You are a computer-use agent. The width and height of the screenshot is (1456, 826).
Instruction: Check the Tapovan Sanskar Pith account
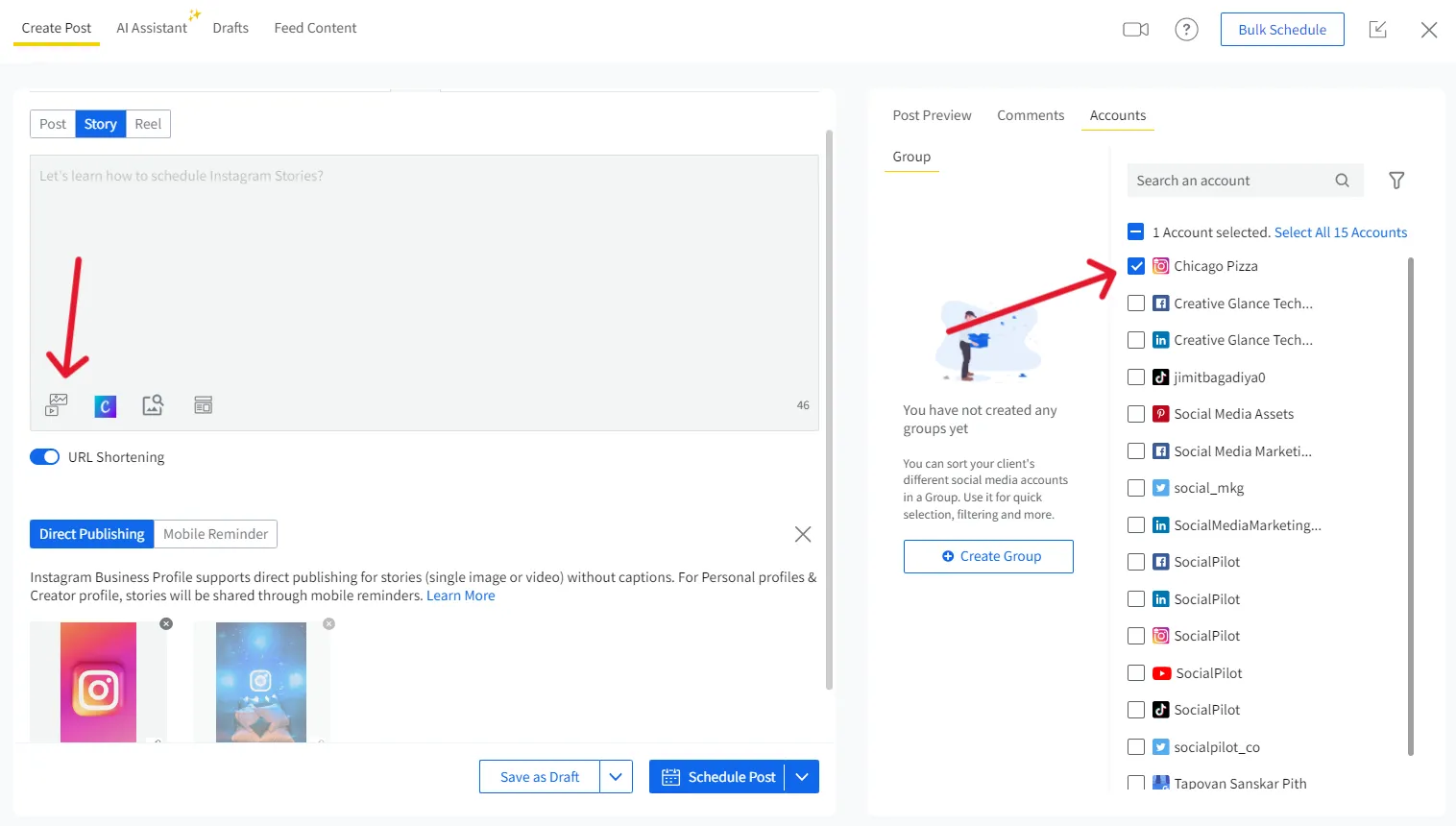coord(1136,783)
